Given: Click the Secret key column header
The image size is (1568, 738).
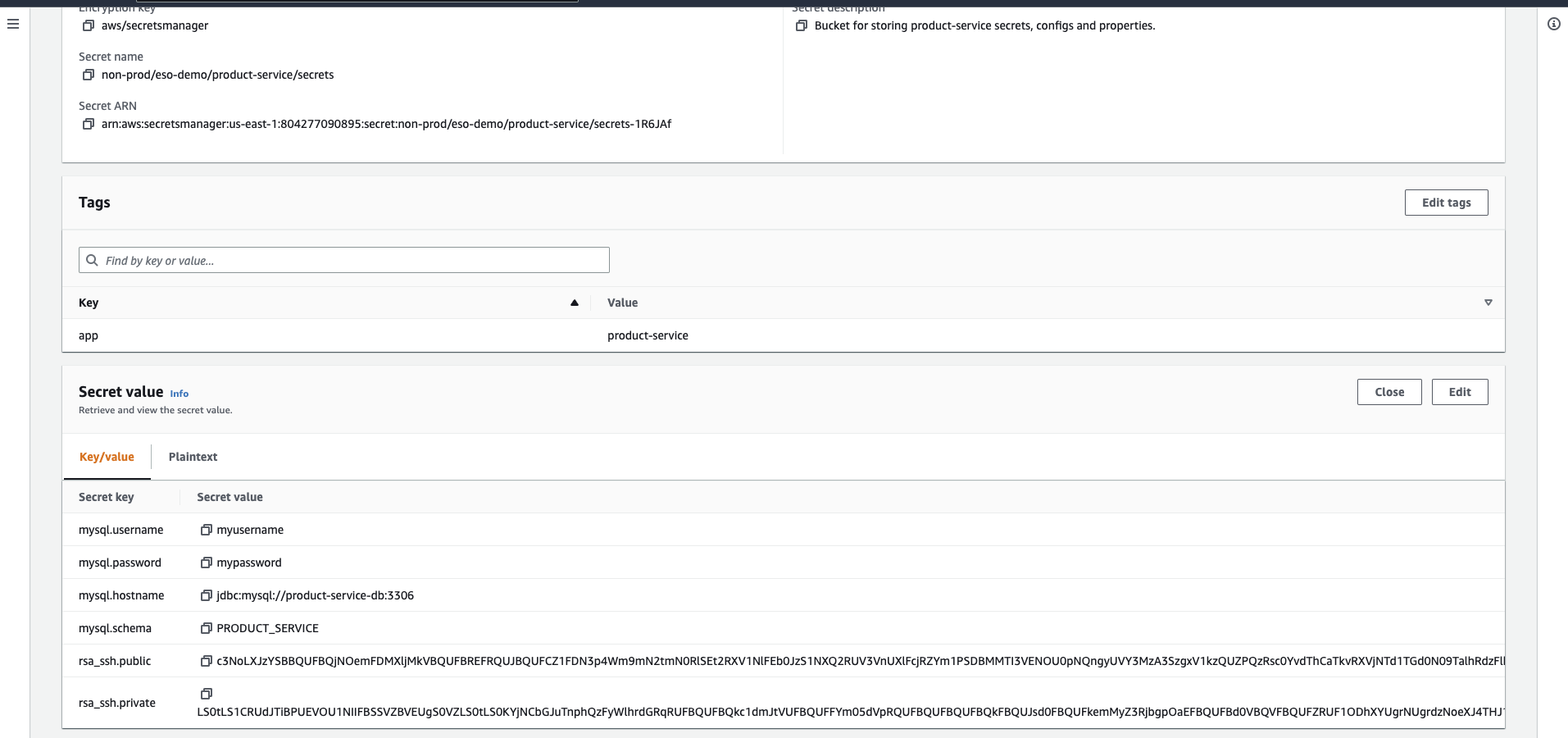Looking at the screenshot, I should [x=106, y=498].
